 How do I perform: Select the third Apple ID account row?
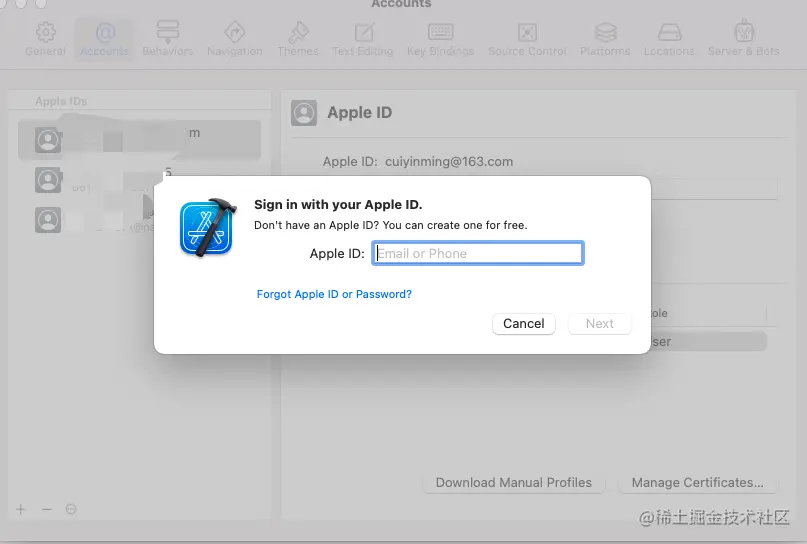point(139,220)
